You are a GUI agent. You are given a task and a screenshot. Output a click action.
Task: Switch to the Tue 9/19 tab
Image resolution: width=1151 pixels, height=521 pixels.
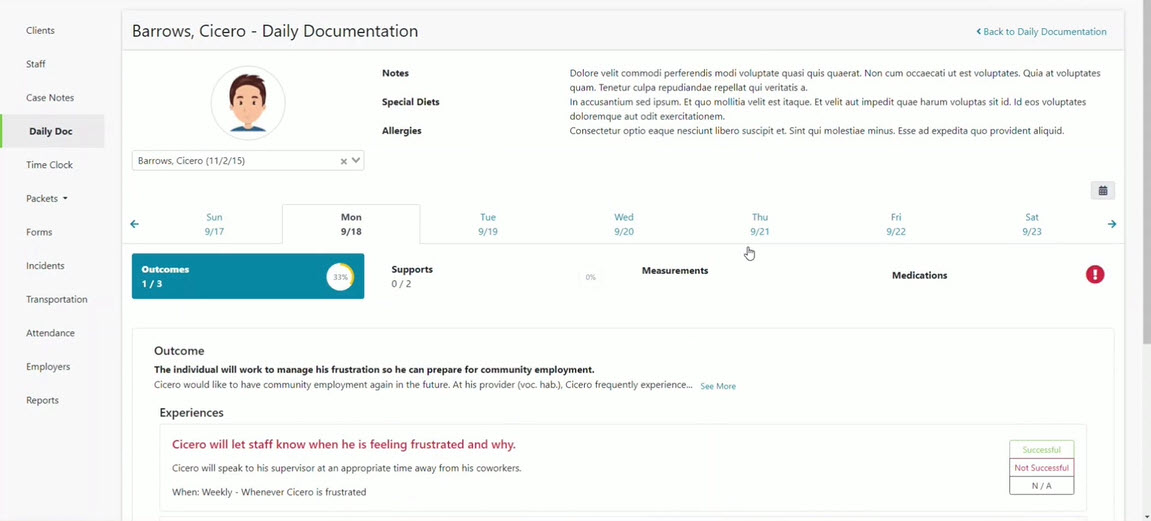coord(488,224)
